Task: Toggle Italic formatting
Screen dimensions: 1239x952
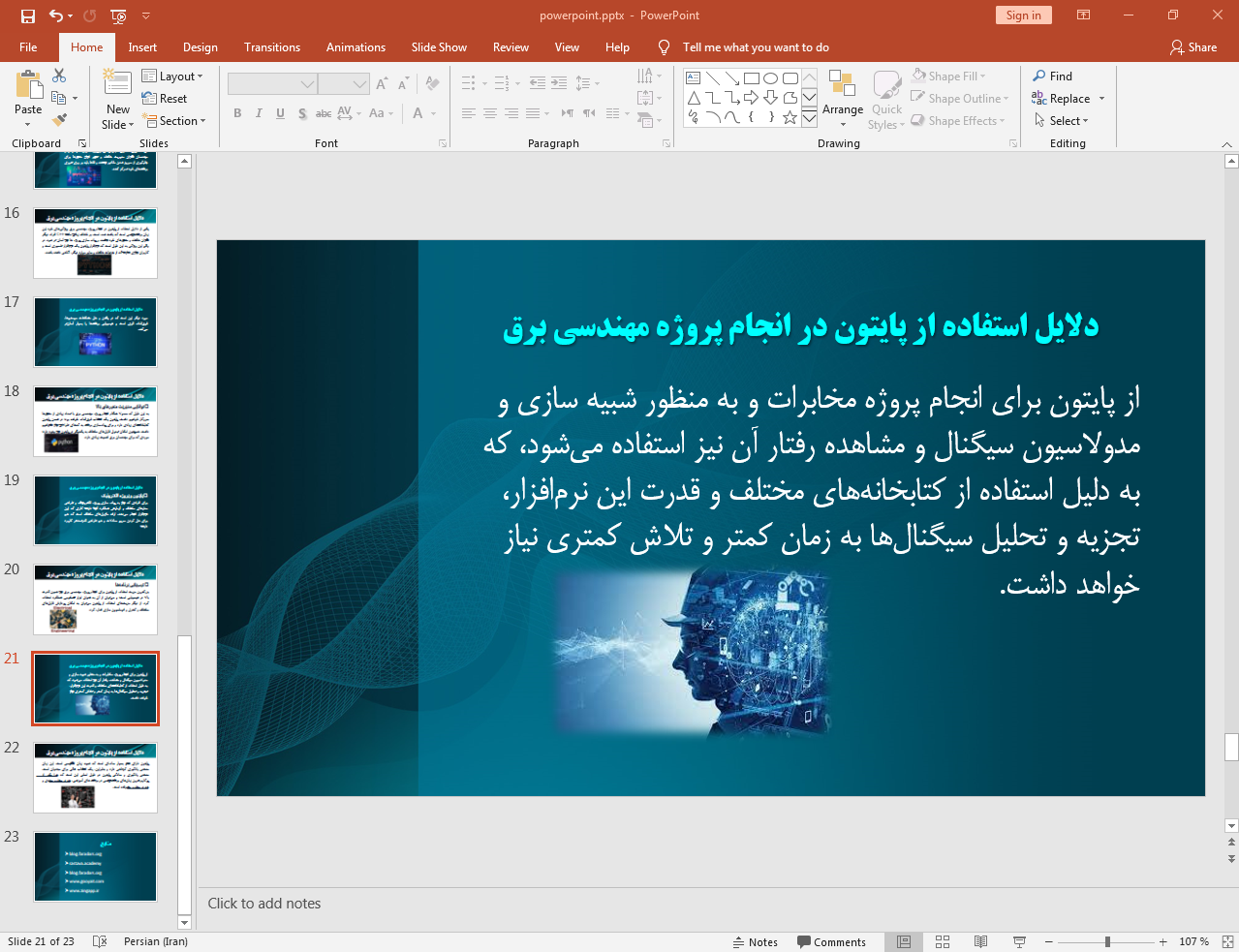Action: [x=259, y=113]
